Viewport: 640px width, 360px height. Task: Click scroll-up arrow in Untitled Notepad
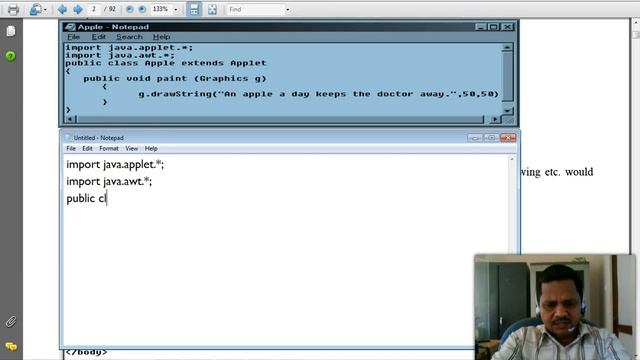click(512, 159)
